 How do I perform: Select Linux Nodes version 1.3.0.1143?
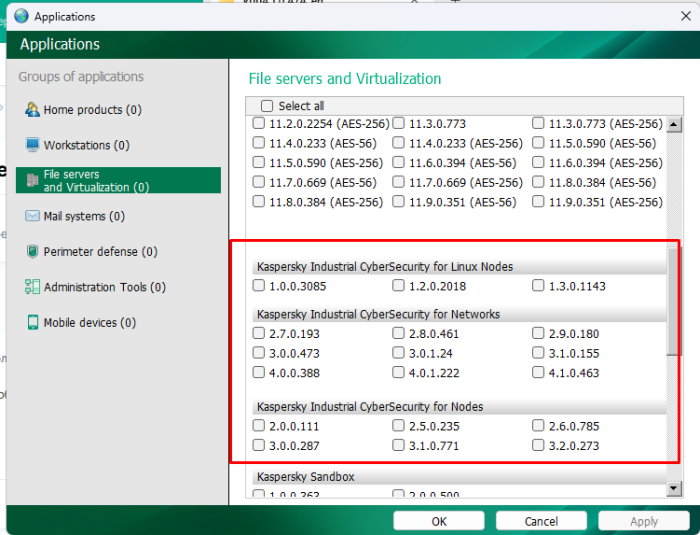pyautogui.click(x=538, y=286)
